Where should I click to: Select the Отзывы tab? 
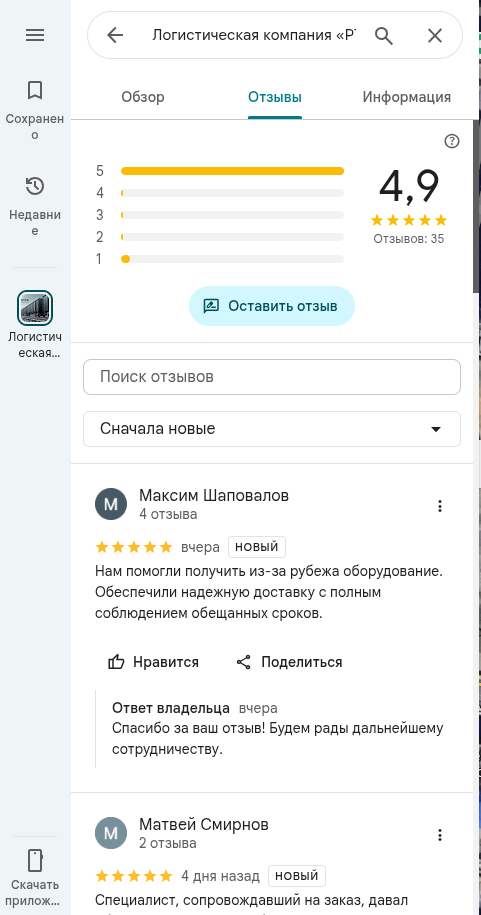point(275,97)
